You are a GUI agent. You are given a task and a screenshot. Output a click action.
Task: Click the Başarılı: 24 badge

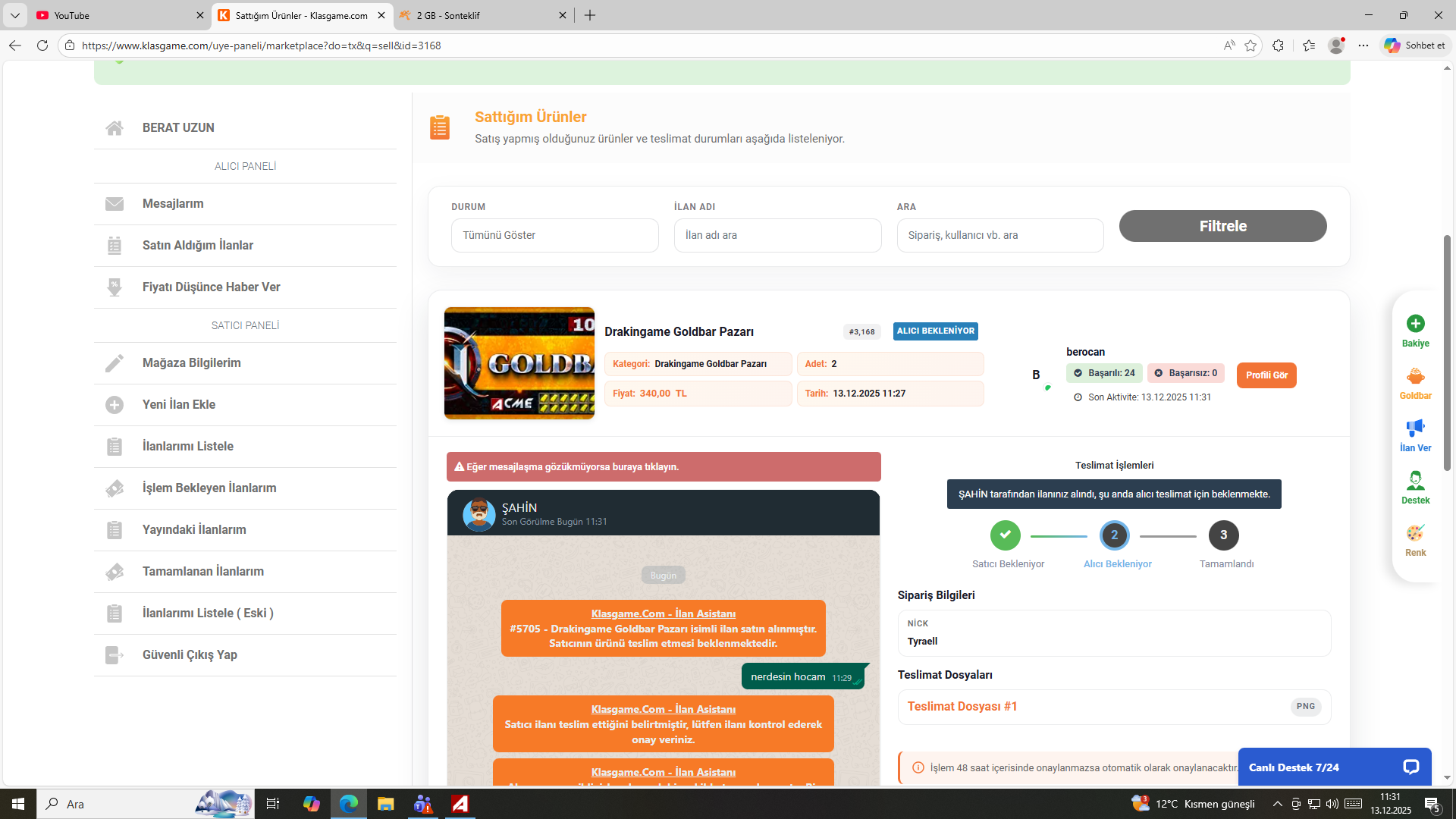coord(1104,373)
